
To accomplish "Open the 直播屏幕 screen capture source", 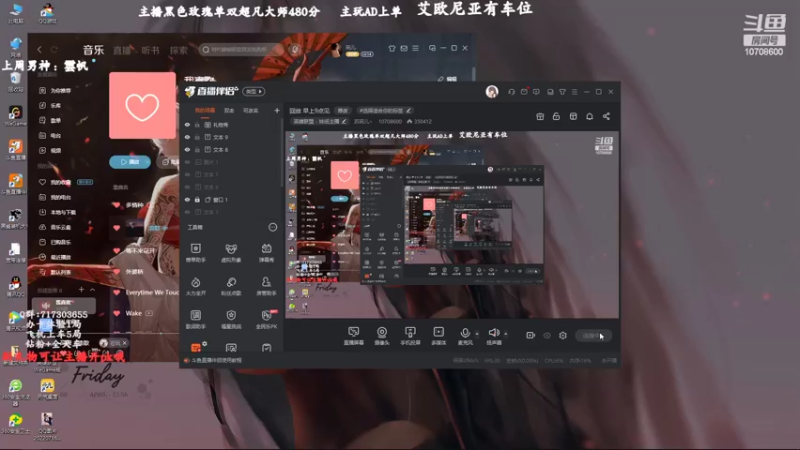I will coord(353,336).
